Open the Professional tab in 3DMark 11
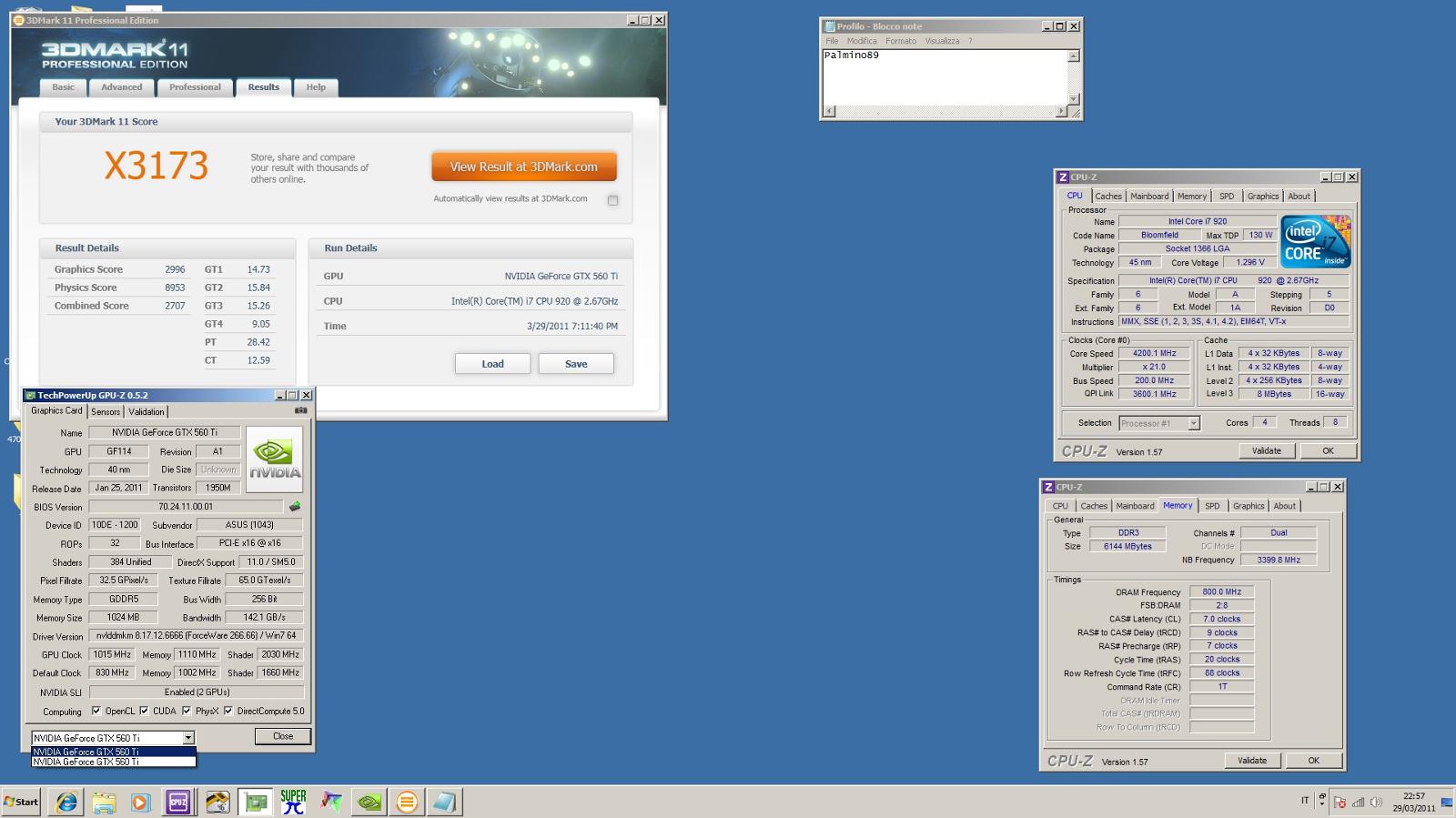 tap(195, 87)
